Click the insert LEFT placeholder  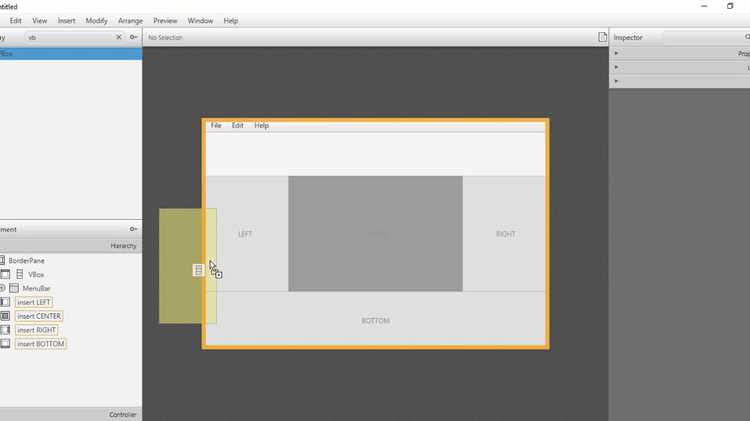(33, 302)
